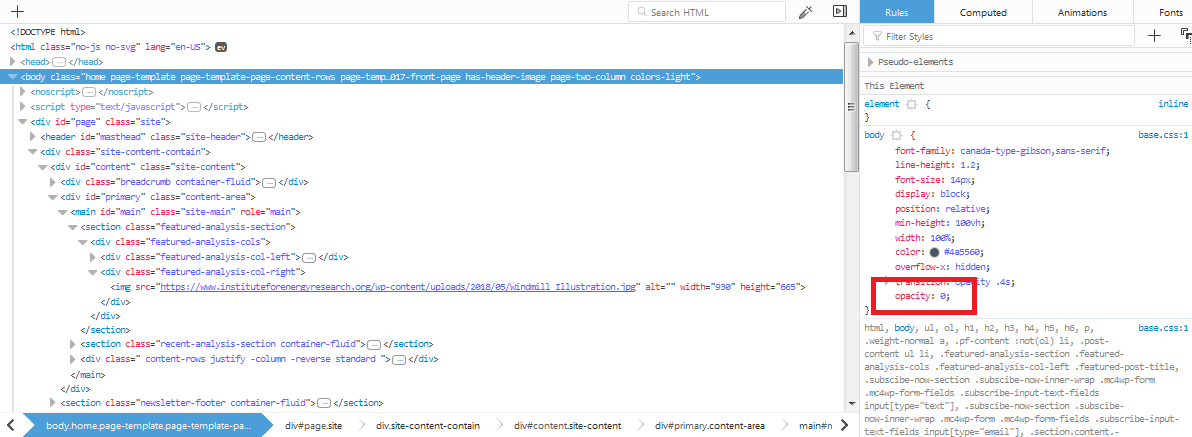This screenshot has height=437, width=1192.
Task: Click the magnifier icon in Search HTML
Action: (642, 12)
